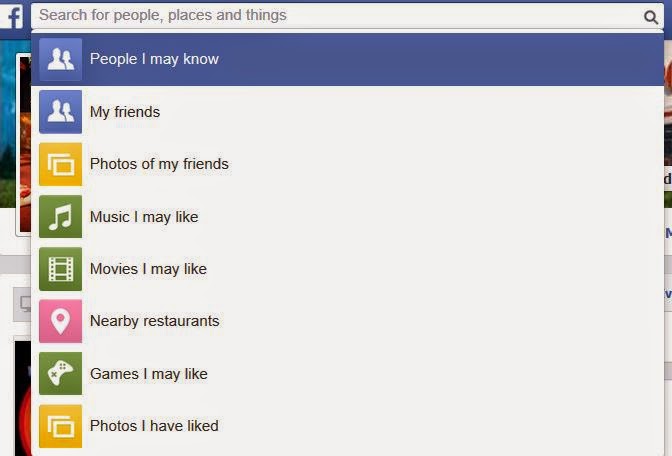The image size is (672, 456).
Task: Click the yellow Photos I have liked icon
Action: click(x=60, y=426)
